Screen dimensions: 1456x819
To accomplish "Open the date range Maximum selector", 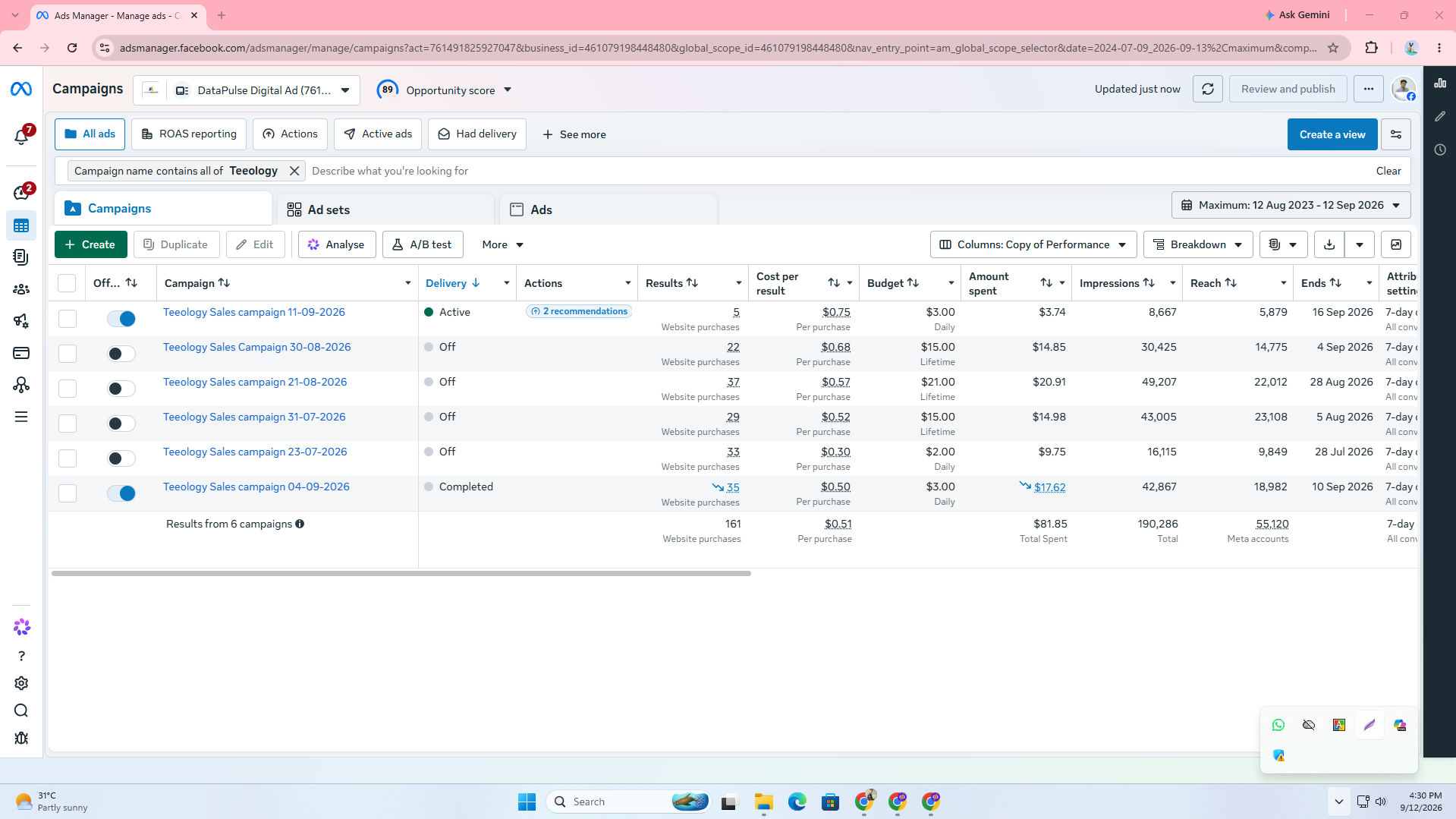I will [1291, 205].
